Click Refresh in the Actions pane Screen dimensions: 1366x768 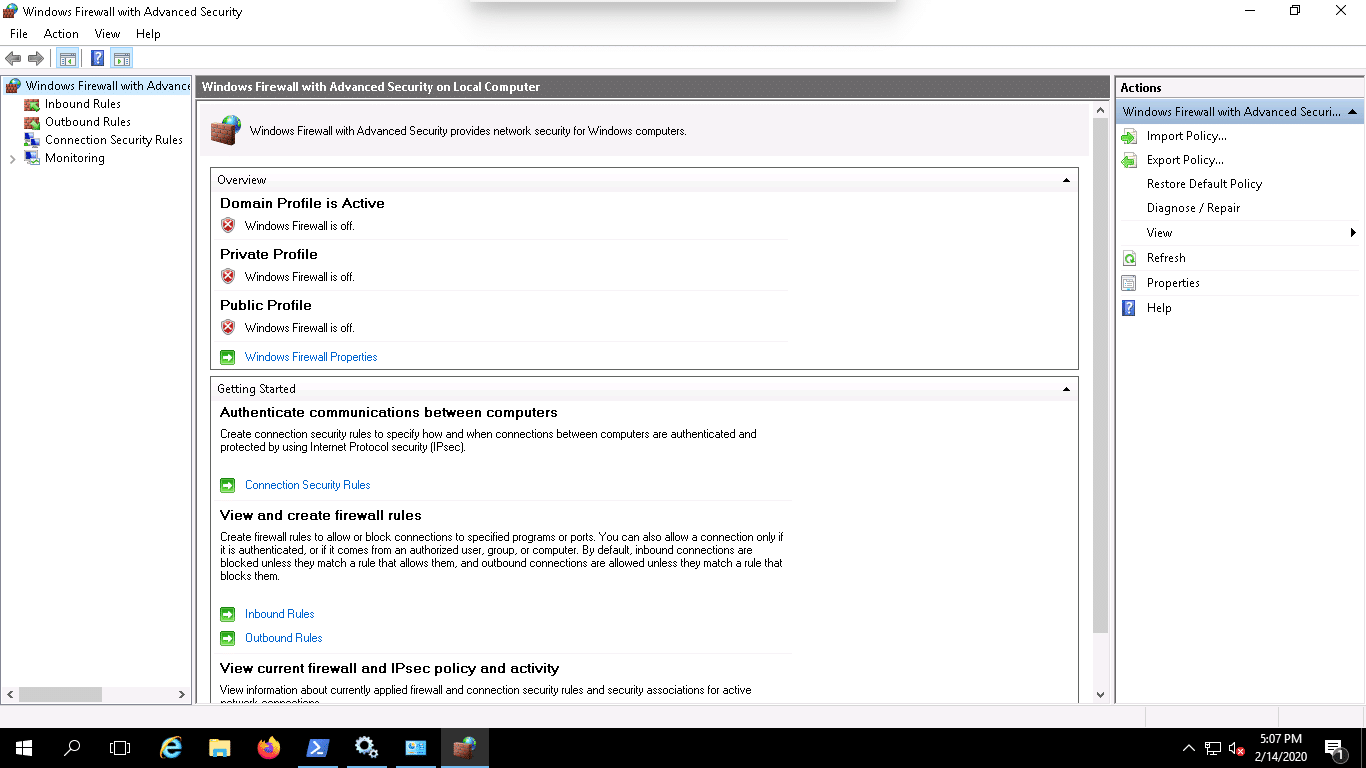[x=1166, y=258]
